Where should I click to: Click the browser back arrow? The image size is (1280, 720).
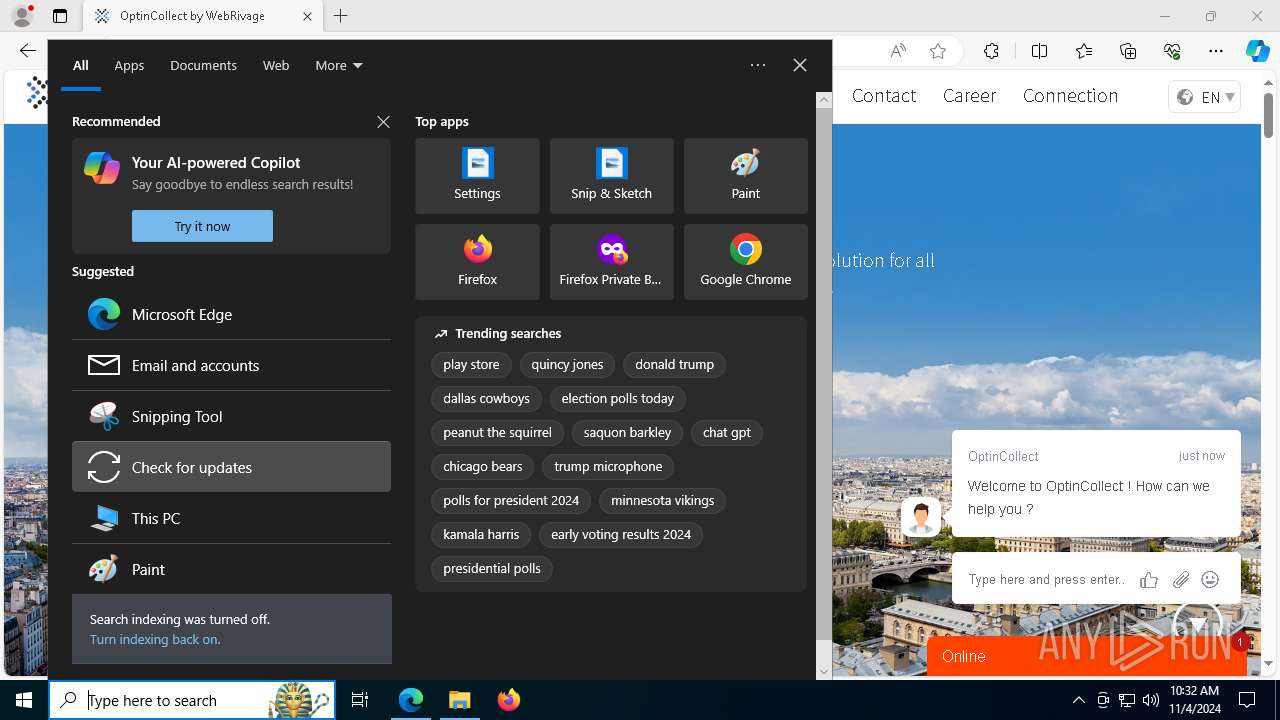click(27, 51)
